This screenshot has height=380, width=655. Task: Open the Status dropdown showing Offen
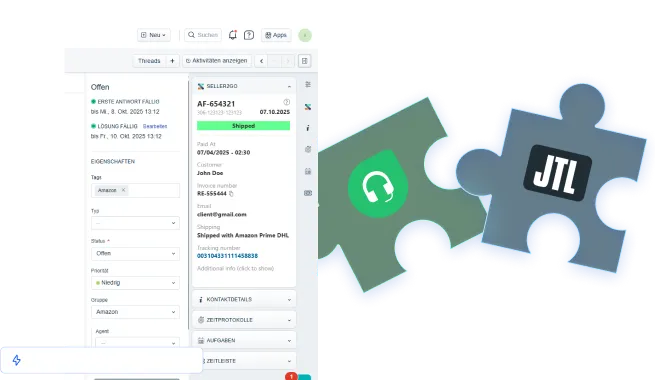135,253
